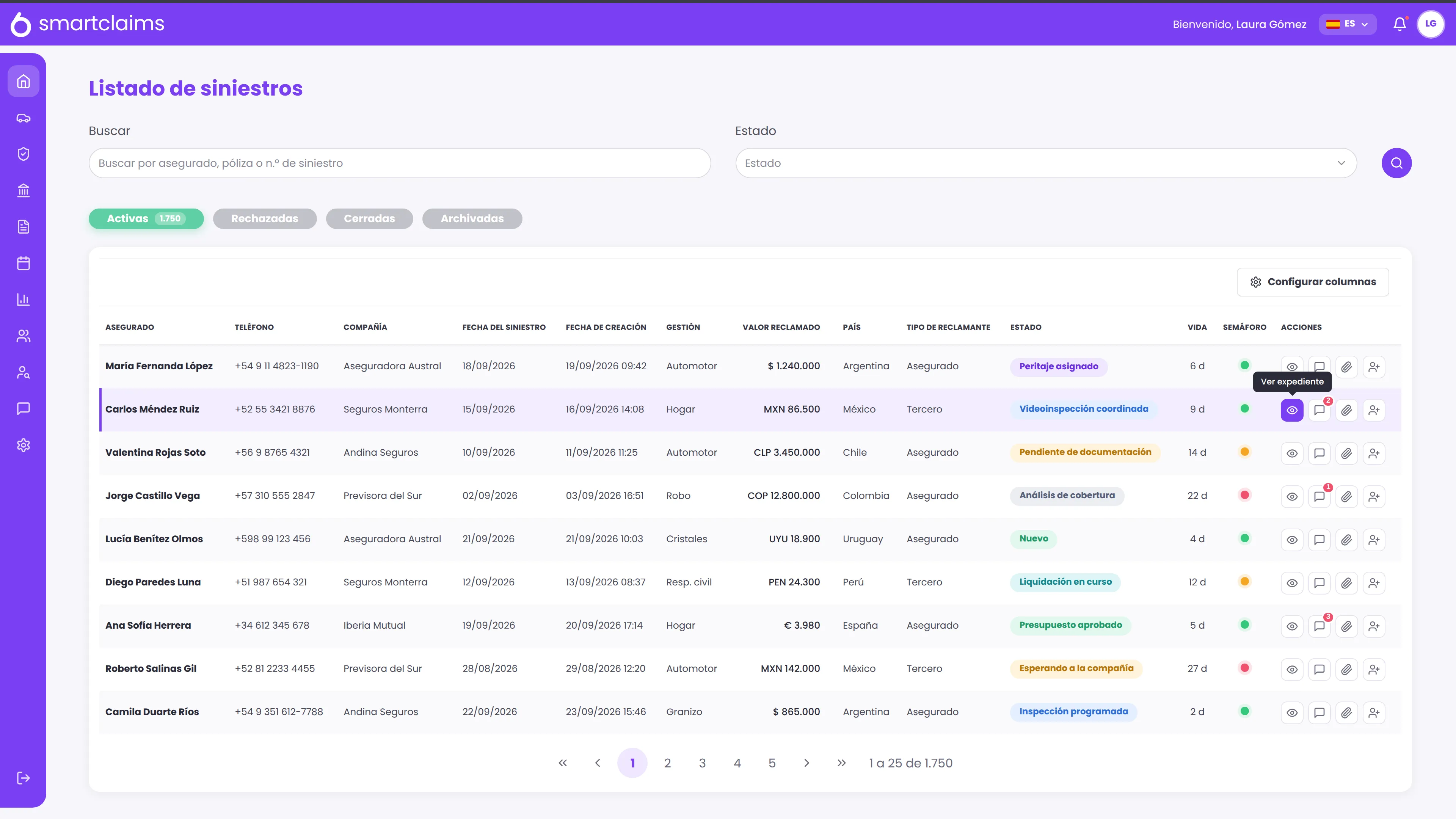Image resolution: width=1456 pixels, height=819 pixels.
Task: Open the LG user avatar
Action: (x=1431, y=24)
